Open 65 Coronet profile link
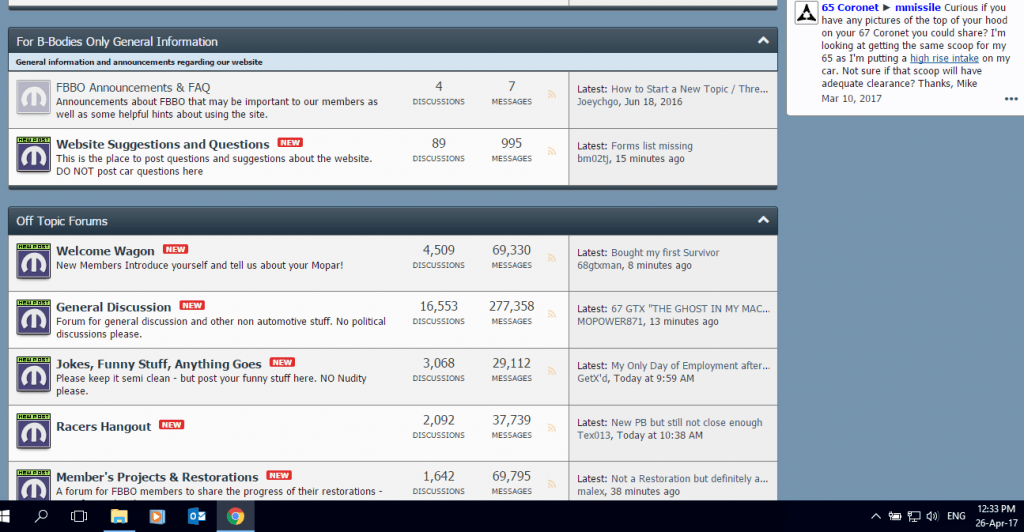Image resolution: width=1024 pixels, height=532 pixels. pos(850,7)
